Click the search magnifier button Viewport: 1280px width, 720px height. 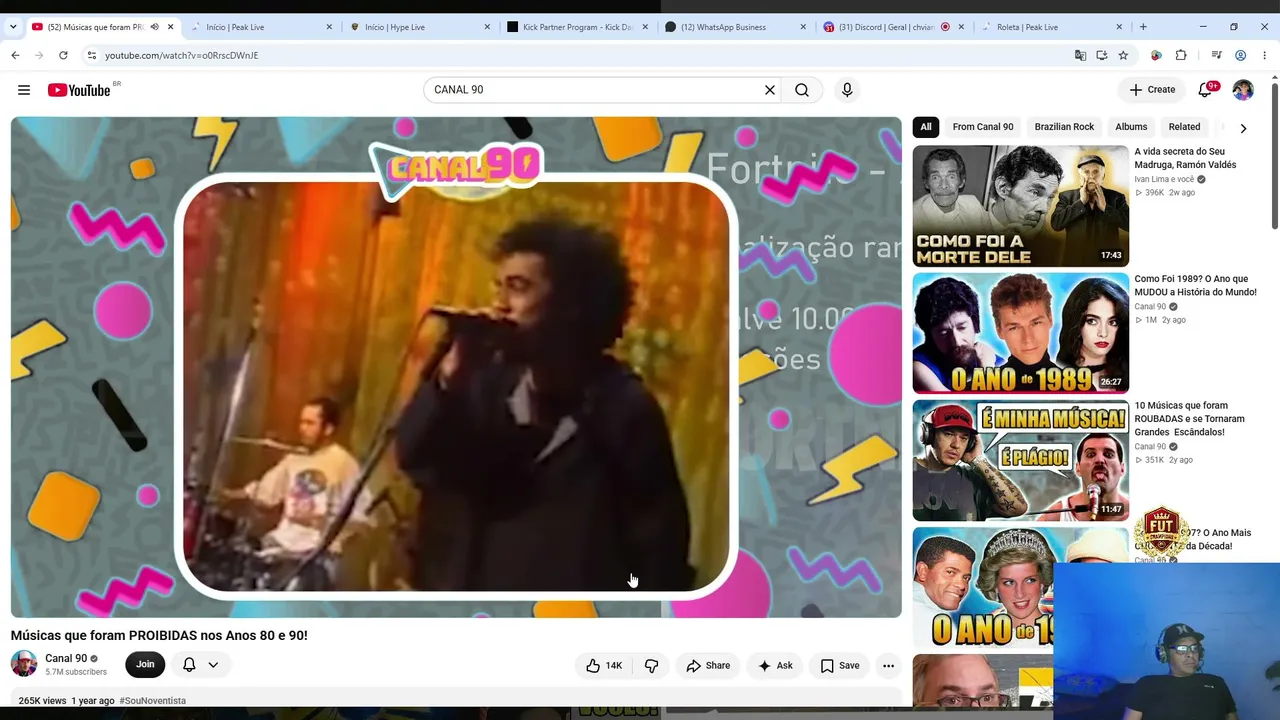802,90
